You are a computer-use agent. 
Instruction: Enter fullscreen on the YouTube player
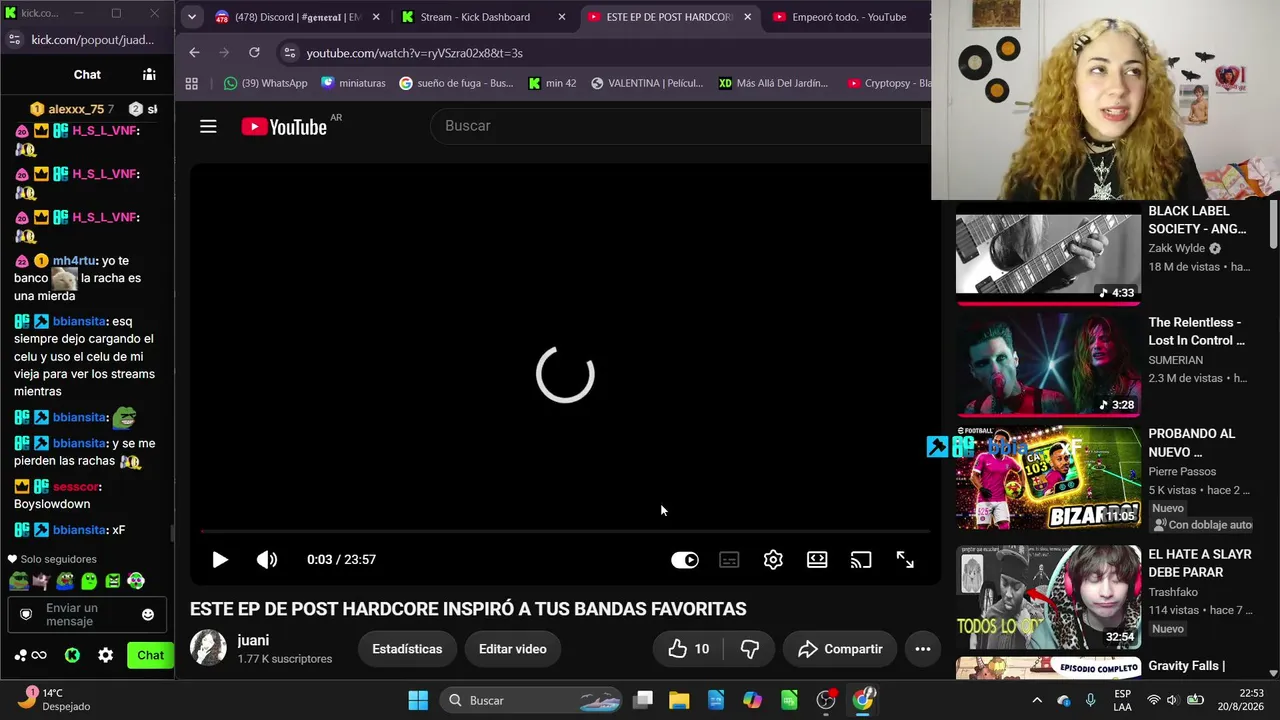click(905, 560)
